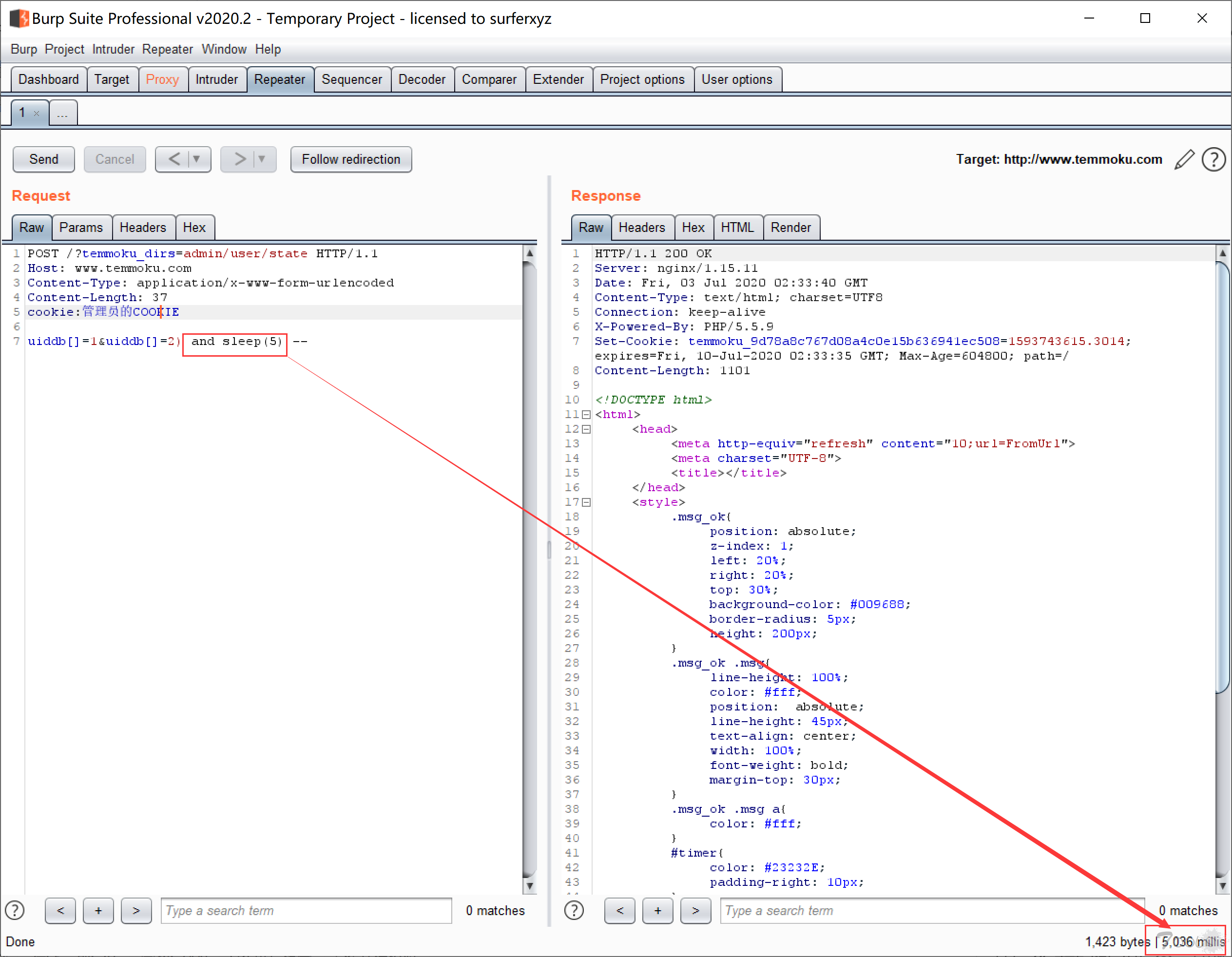Go to previous request history arrow
Image resolution: width=1232 pixels, height=957 pixels.
[x=174, y=160]
